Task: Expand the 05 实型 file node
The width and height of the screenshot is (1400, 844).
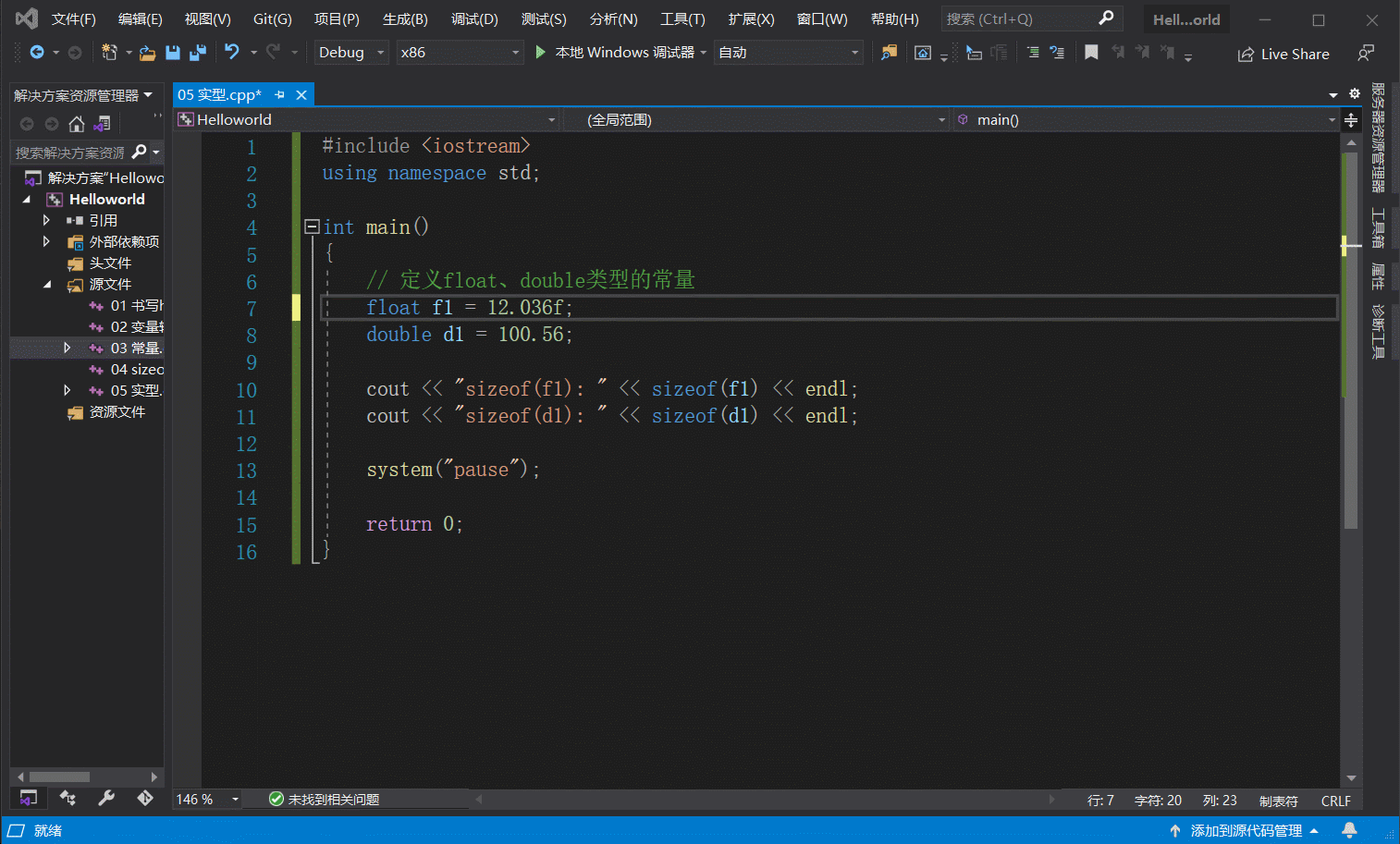Action: pos(67,390)
